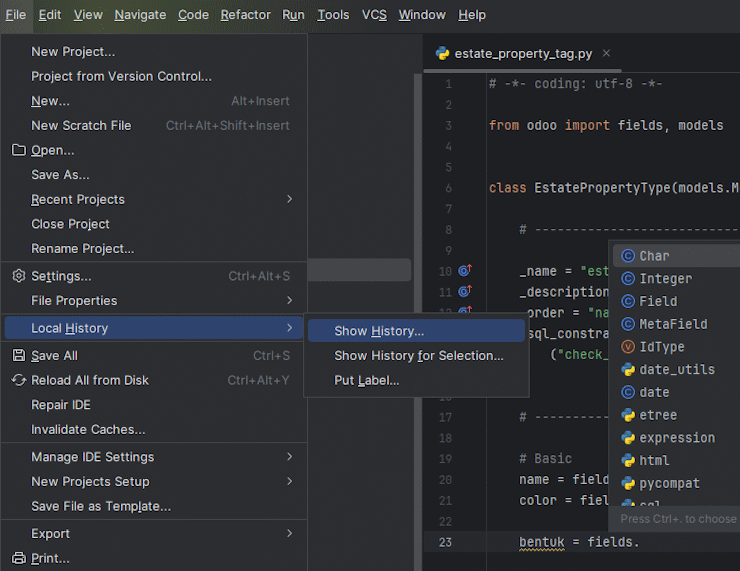Click the 'from odoo import' line
The height and width of the screenshot is (571, 740).
606,126
